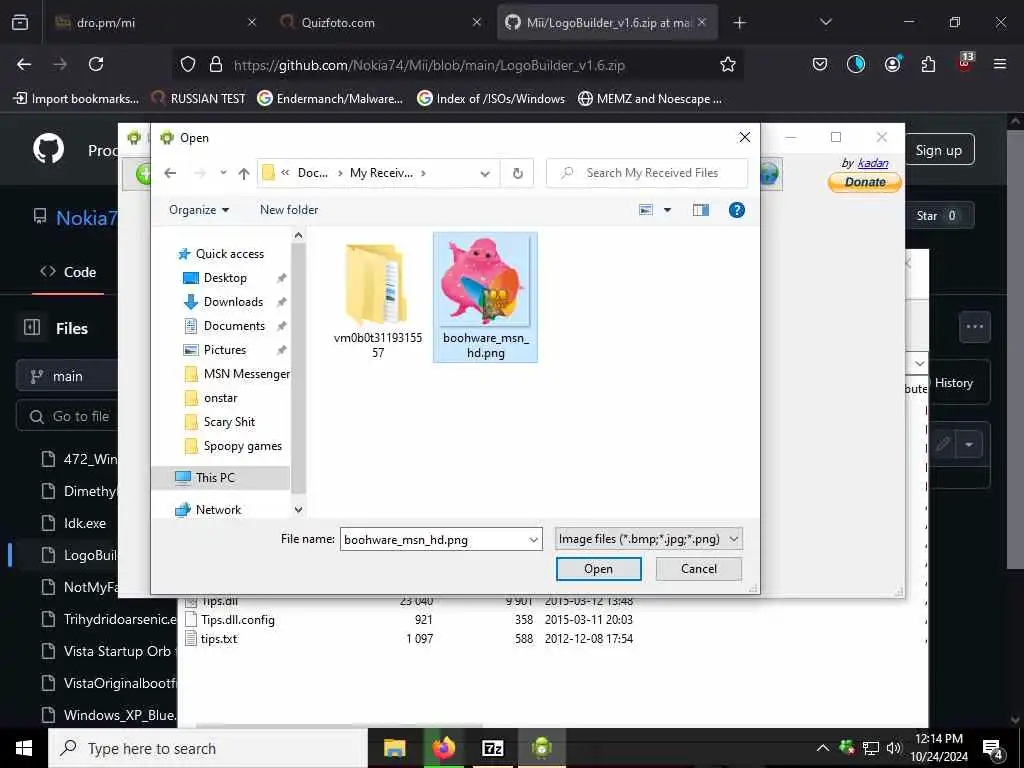Toggle the preview pane icon
Viewport: 1024px width, 768px height.
tap(701, 210)
